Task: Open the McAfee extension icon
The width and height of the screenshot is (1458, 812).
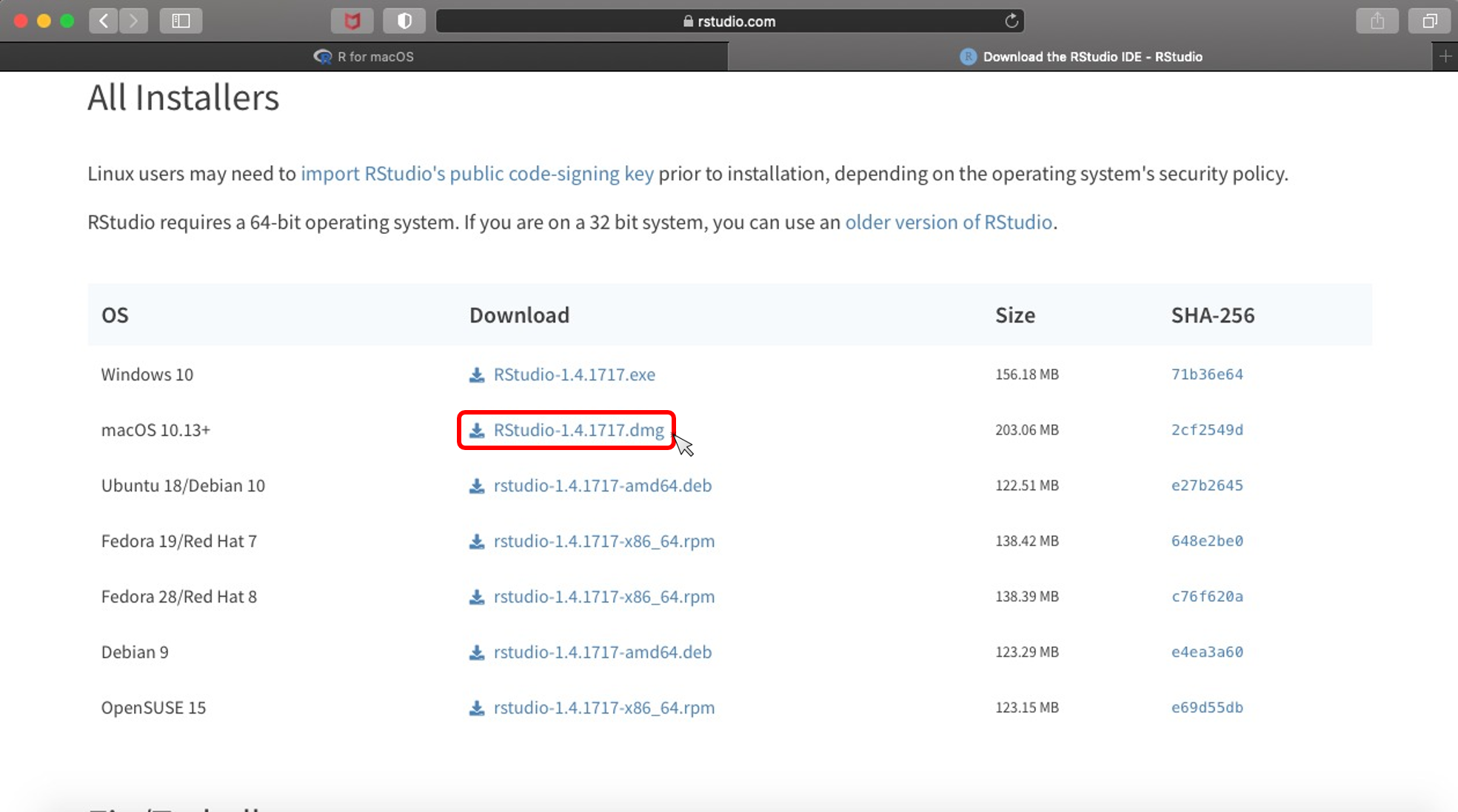Action: click(352, 21)
